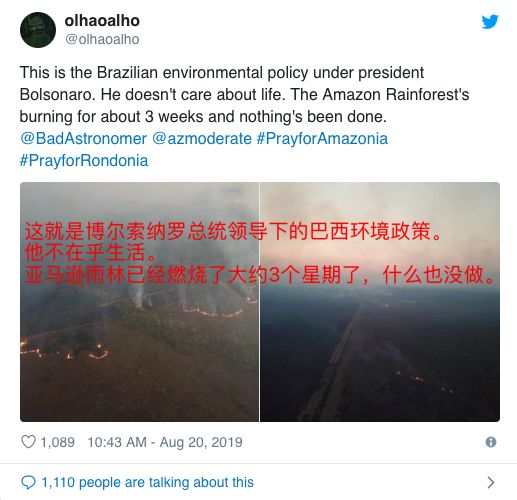The image size is (517, 500).
Task: Open the @BadAstronomer mention
Action: point(83,139)
